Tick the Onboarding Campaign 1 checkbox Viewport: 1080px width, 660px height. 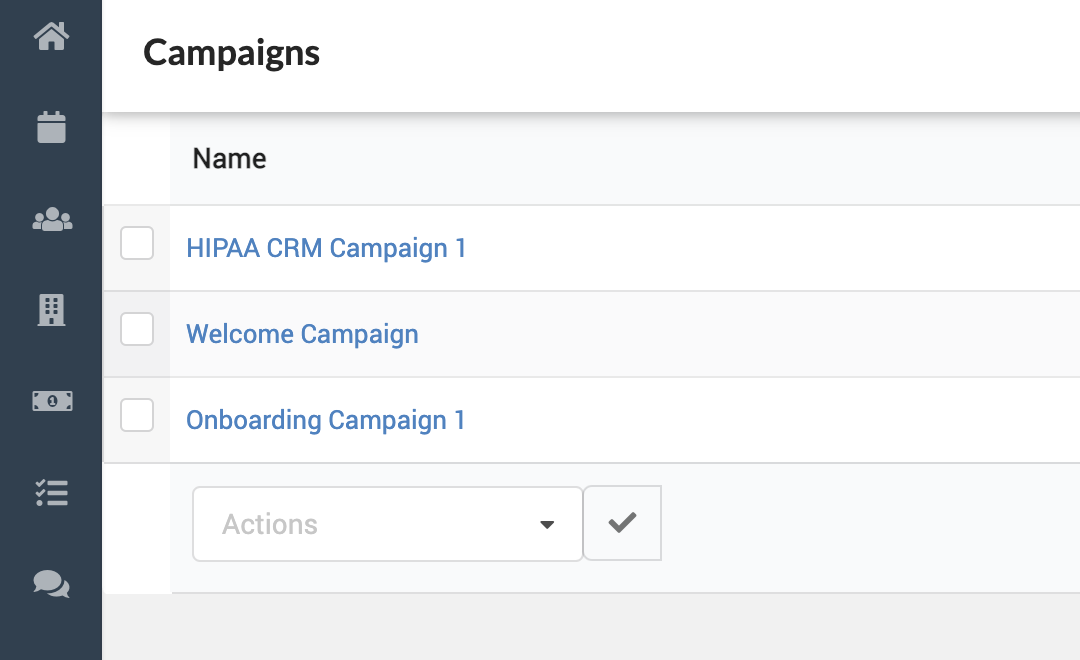(x=137, y=415)
